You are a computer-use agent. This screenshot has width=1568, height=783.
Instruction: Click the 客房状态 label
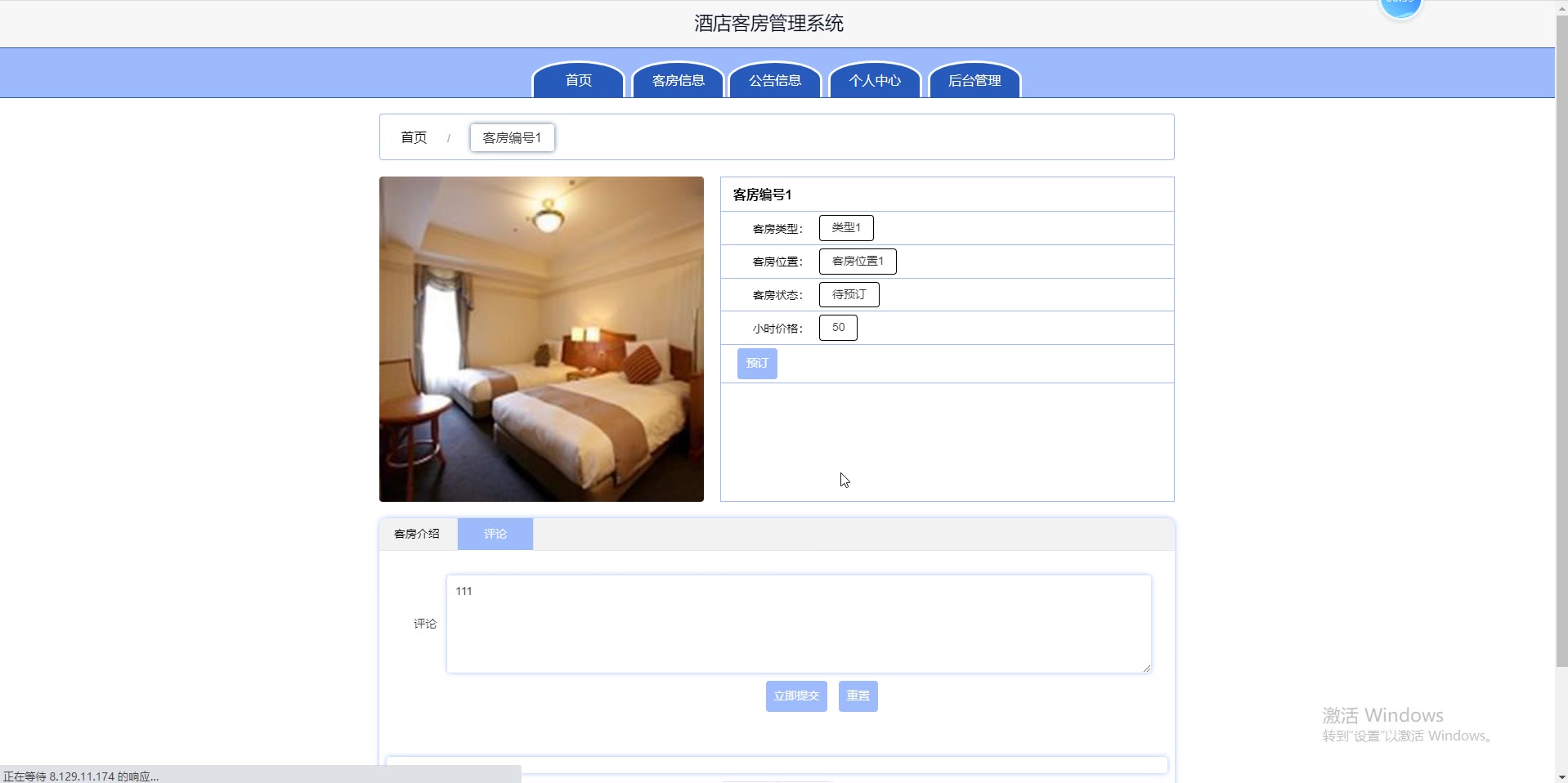tap(777, 295)
